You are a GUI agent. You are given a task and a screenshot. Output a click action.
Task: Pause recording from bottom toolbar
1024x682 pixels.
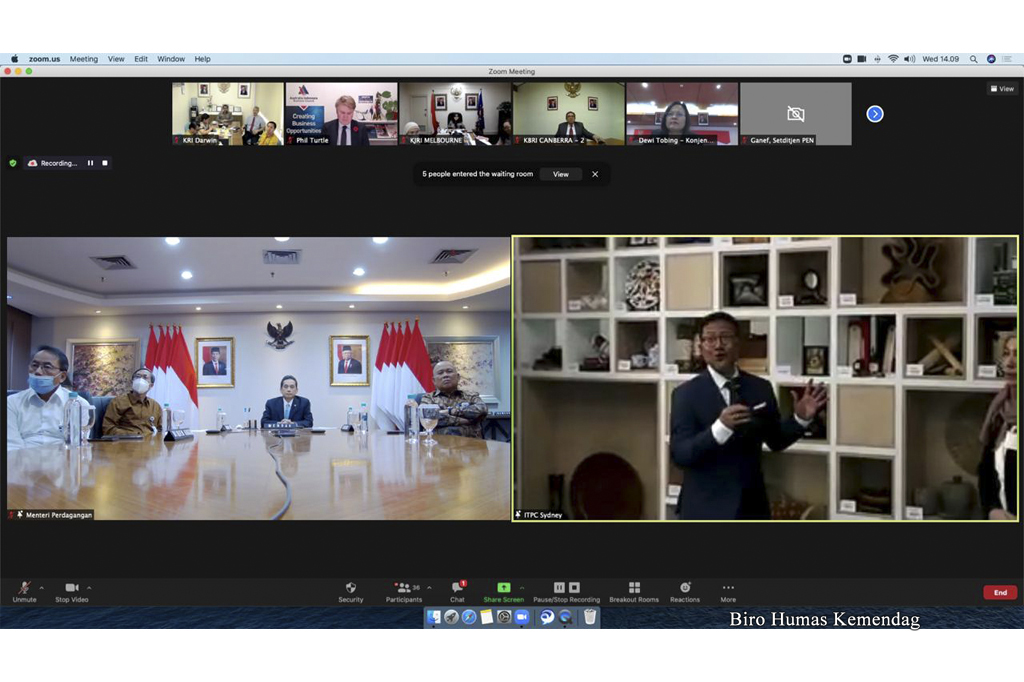point(559,587)
